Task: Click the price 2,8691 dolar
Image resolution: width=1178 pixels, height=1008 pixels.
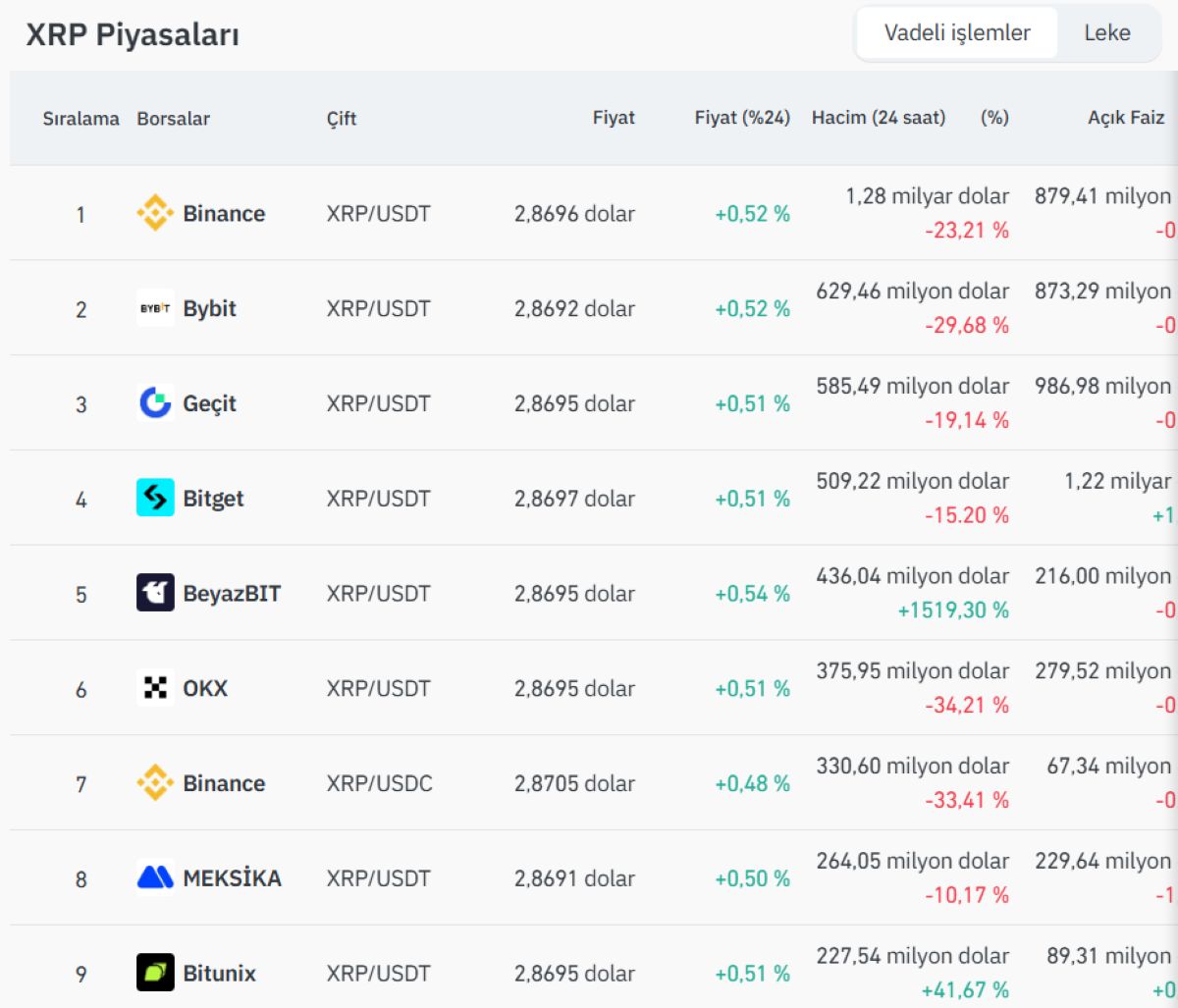Action: tap(574, 878)
